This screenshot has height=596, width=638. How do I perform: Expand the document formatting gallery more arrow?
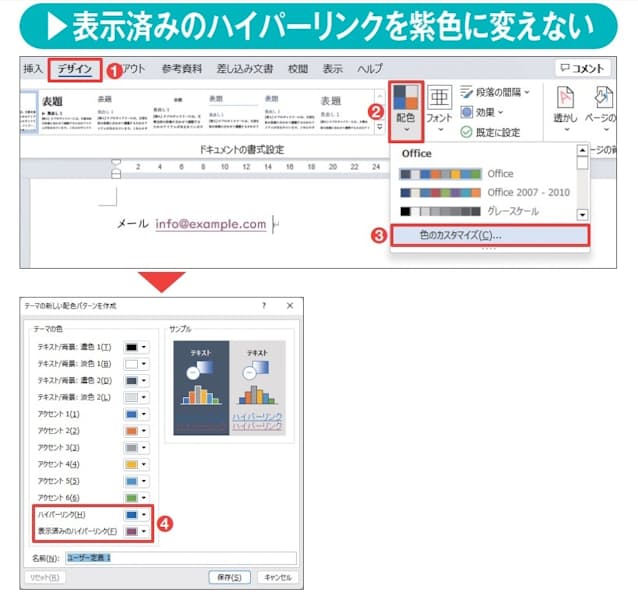(x=379, y=127)
